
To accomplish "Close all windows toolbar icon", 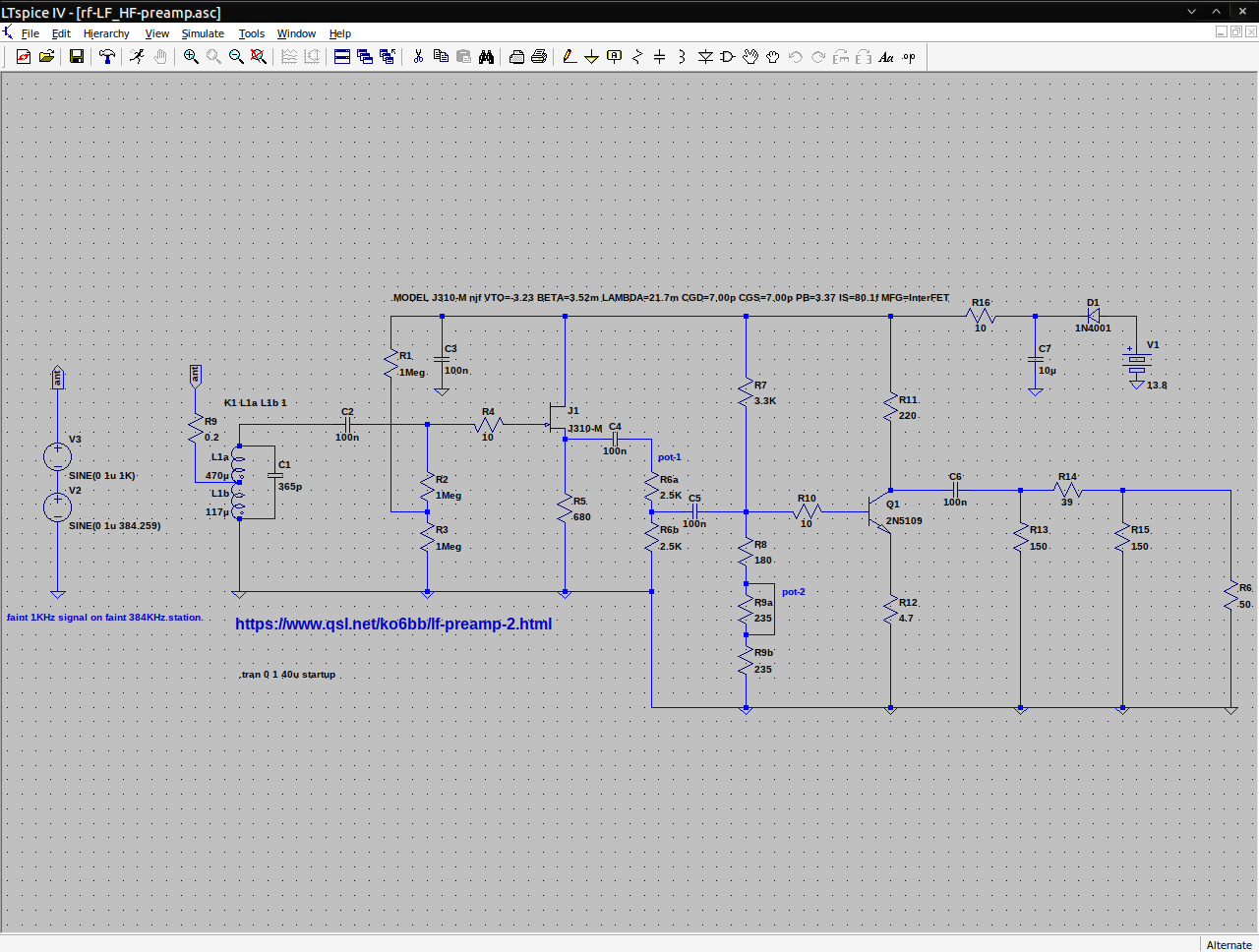I will [388, 57].
